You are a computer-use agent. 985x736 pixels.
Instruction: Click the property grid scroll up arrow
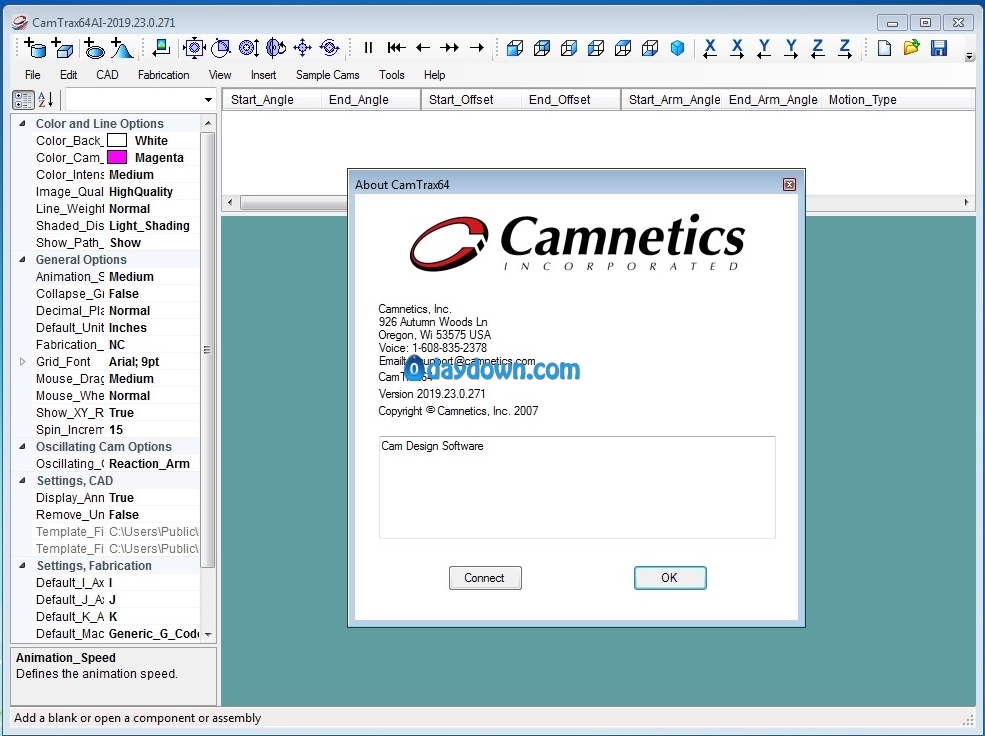point(208,123)
